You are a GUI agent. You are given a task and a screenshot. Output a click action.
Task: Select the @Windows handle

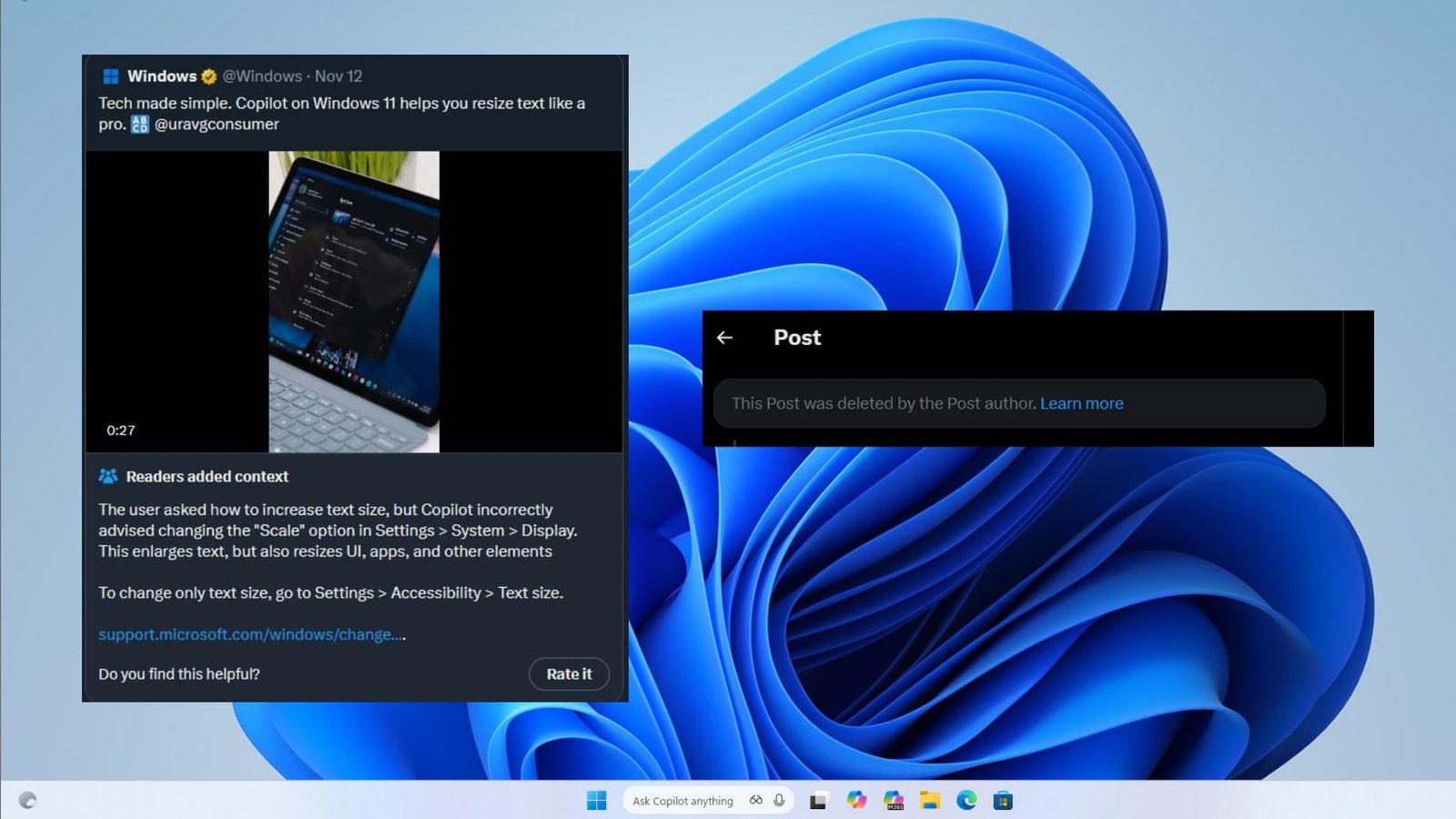click(x=263, y=76)
